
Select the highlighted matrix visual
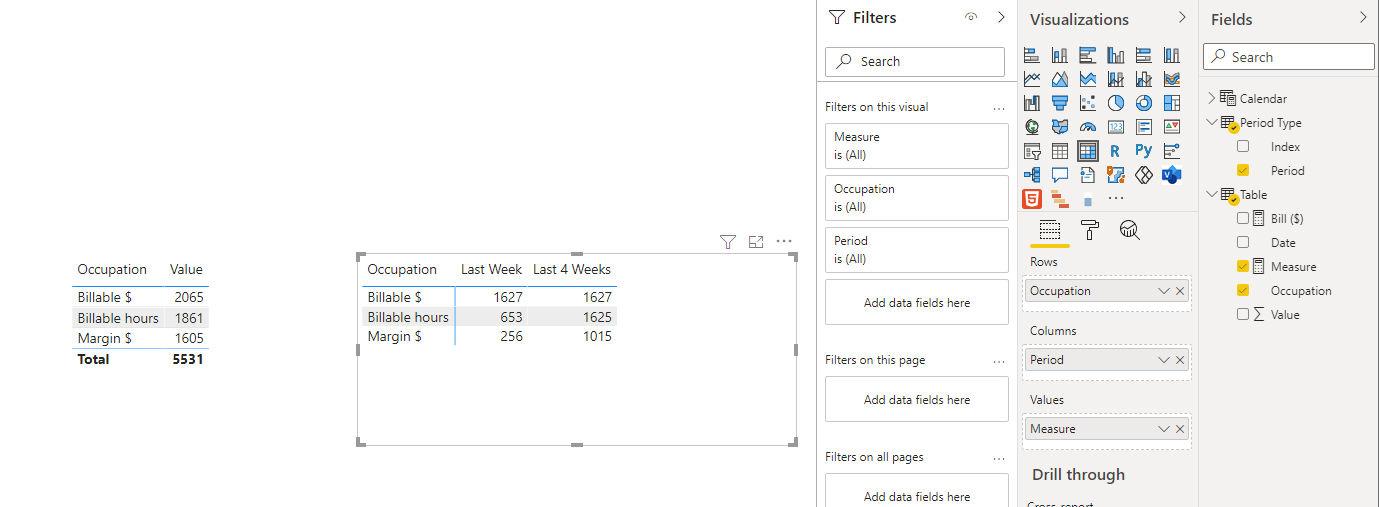(1088, 151)
